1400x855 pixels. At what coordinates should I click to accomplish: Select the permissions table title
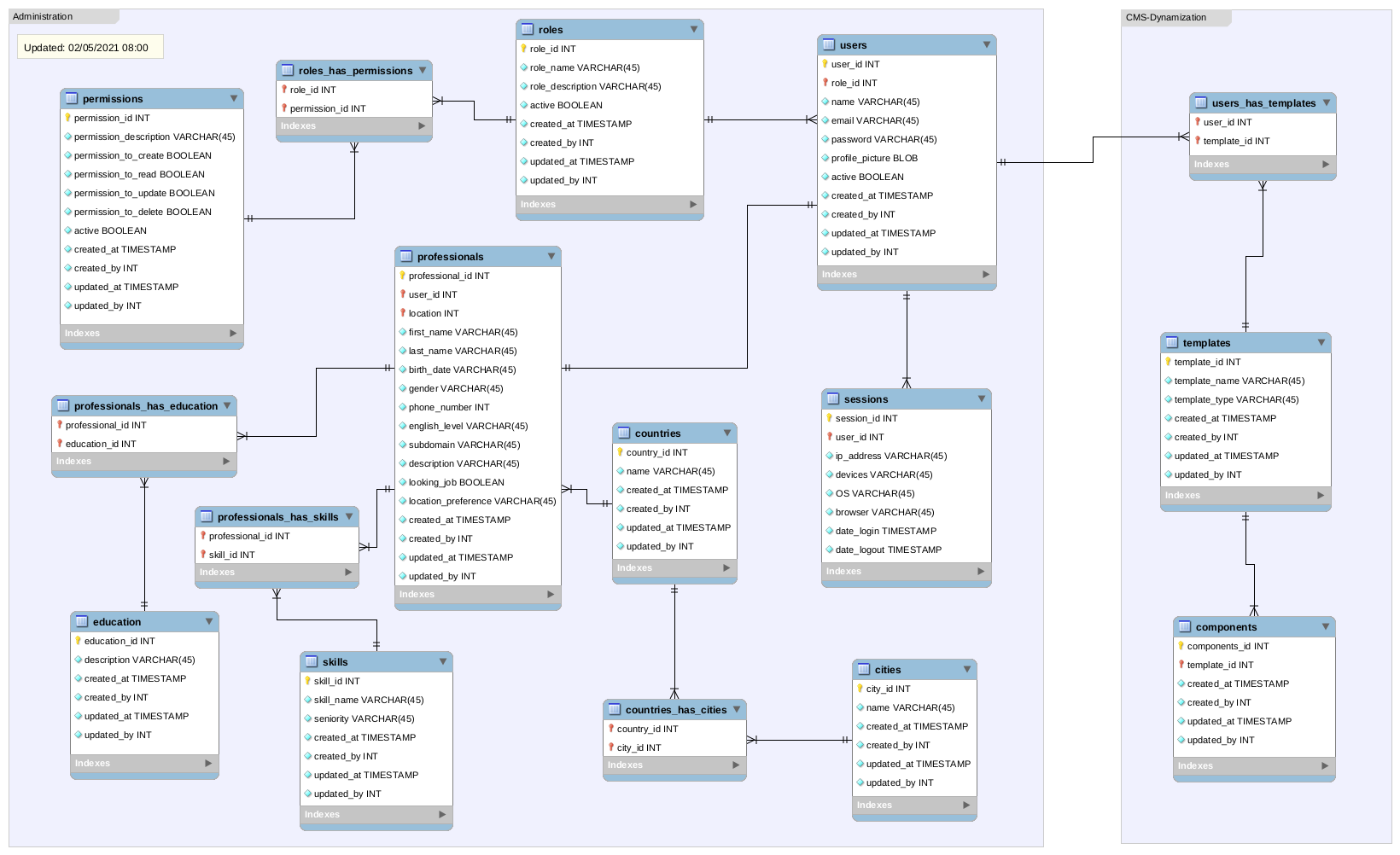[113, 99]
